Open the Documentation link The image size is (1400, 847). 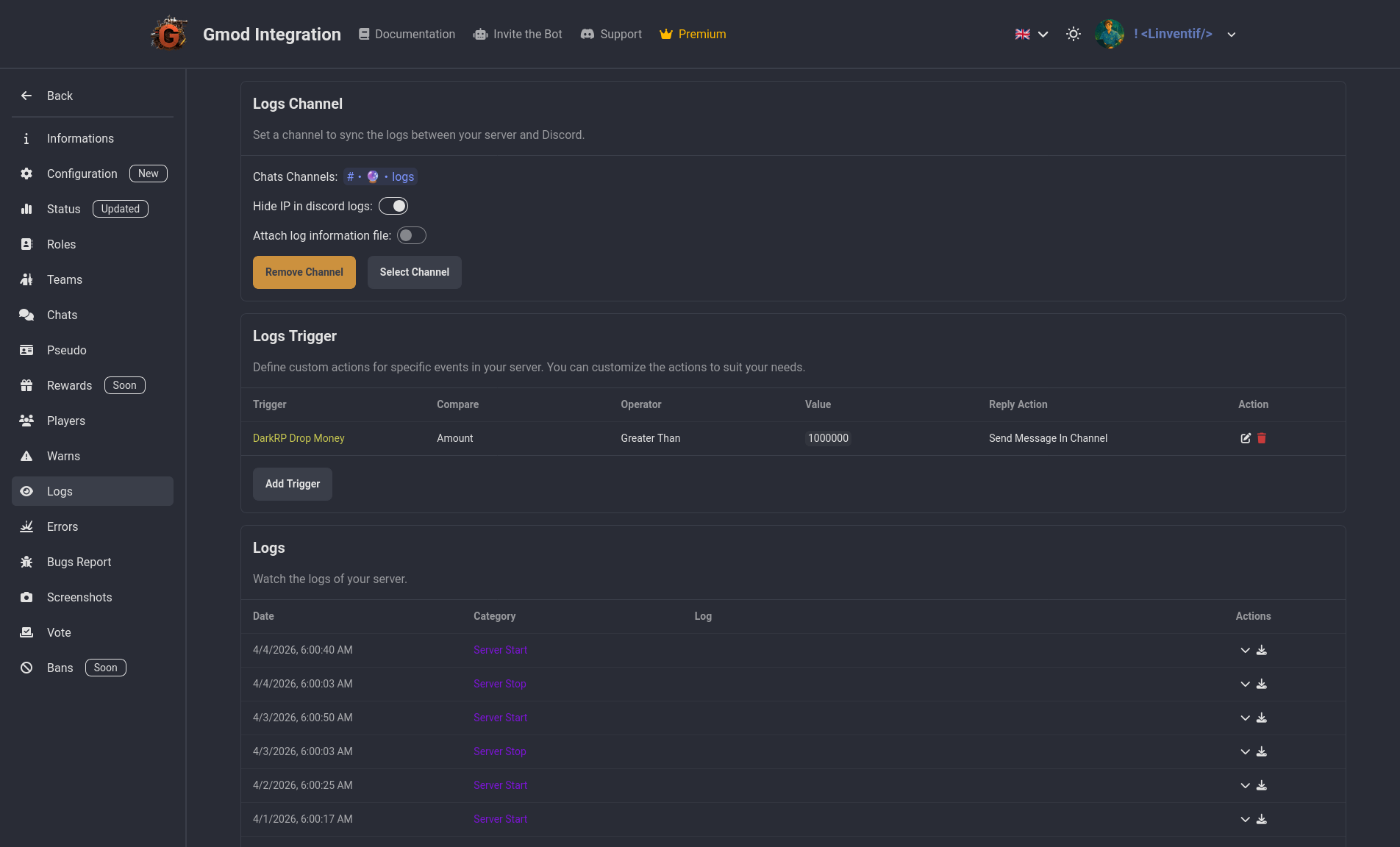pos(407,35)
